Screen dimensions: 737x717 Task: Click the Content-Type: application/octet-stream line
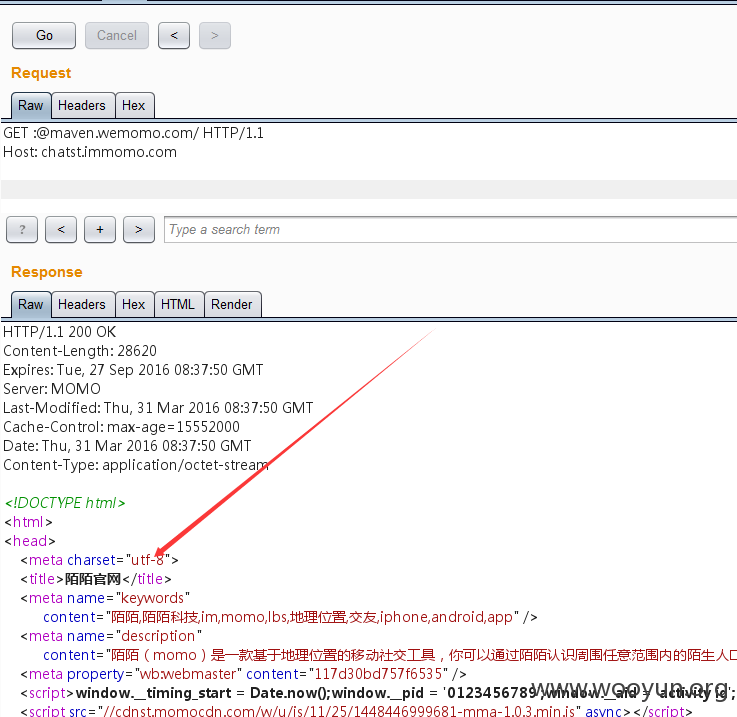pyautogui.click(x=136, y=465)
